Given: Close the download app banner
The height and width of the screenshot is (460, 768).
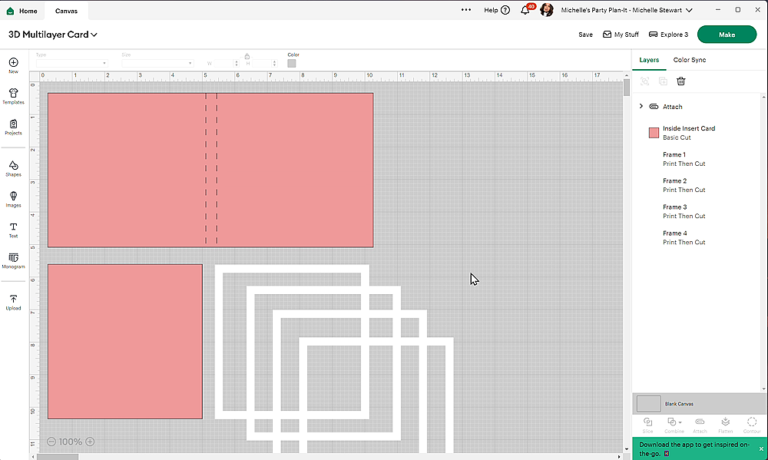Looking at the screenshot, I should point(761,449).
